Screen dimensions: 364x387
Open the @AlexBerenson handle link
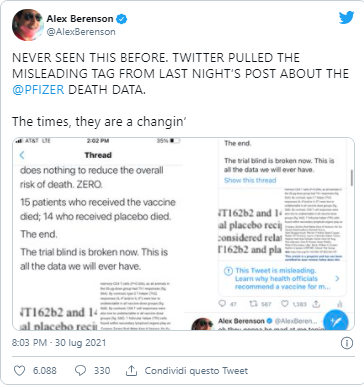click(x=81, y=32)
